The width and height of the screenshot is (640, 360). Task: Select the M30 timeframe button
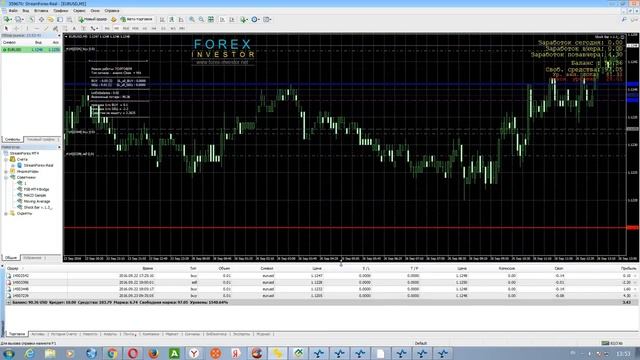point(135,28)
